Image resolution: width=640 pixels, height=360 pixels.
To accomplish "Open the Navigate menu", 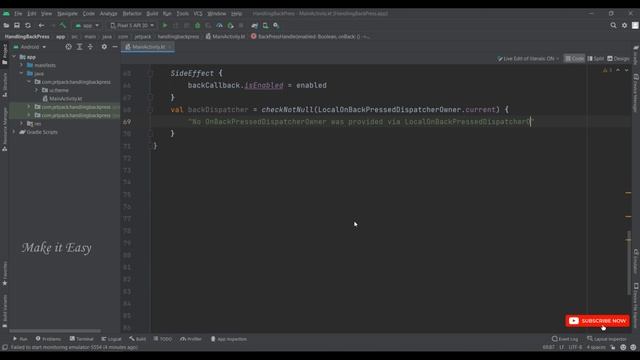I will click(x=67, y=13).
